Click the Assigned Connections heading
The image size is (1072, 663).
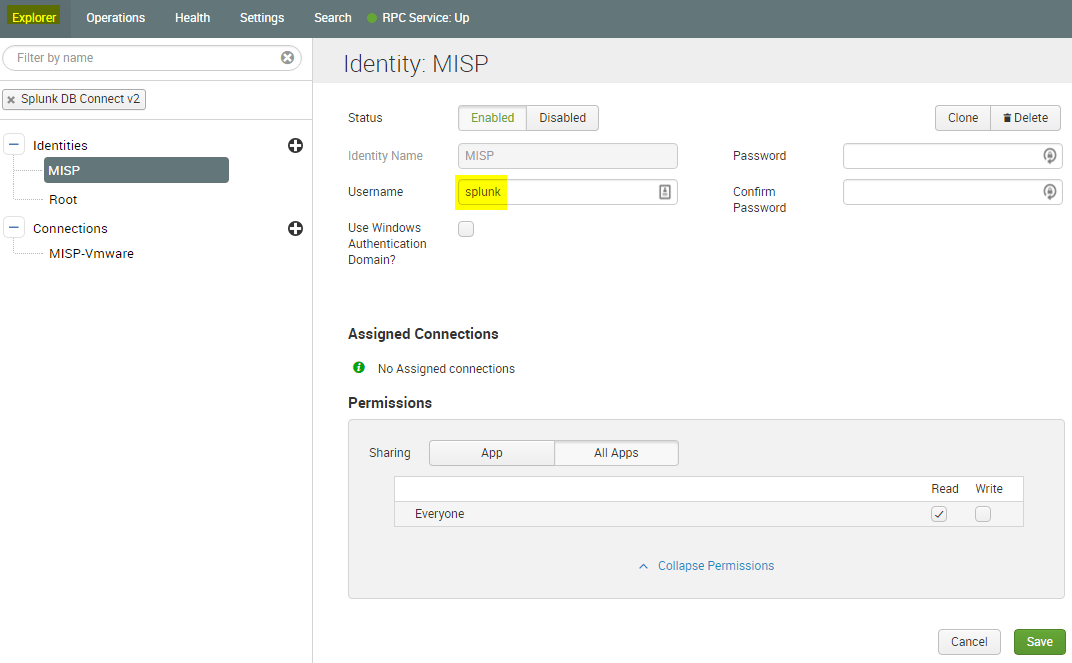[423, 334]
